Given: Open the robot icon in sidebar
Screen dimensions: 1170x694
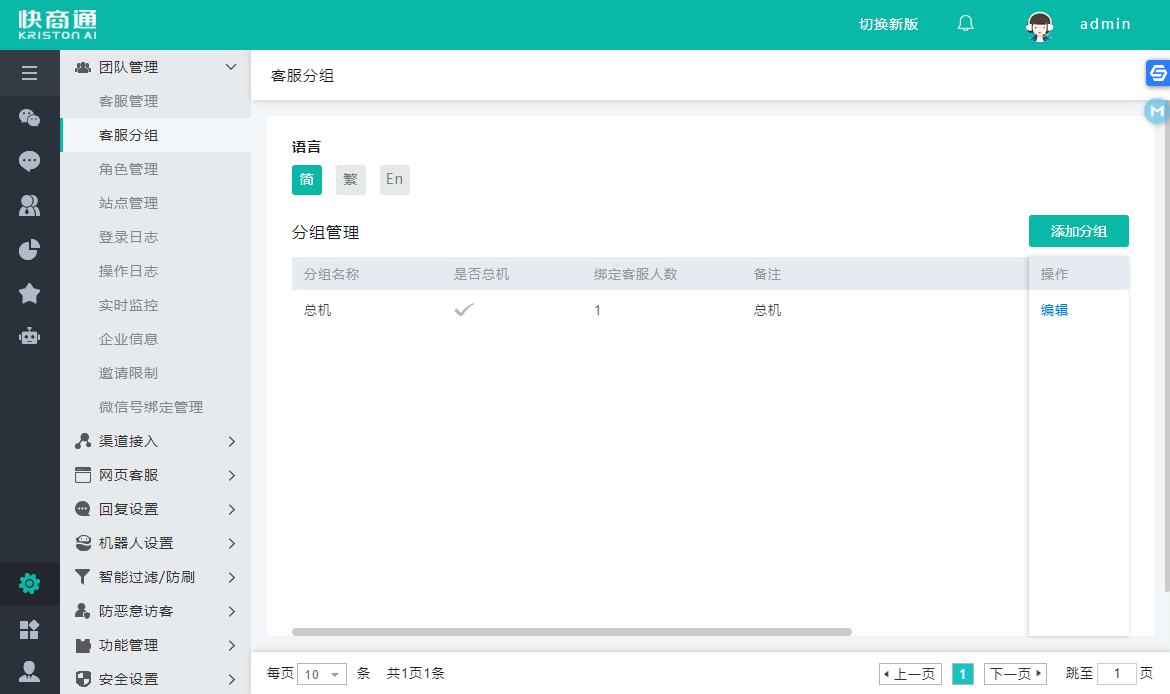Looking at the screenshot, I should 29,336.
